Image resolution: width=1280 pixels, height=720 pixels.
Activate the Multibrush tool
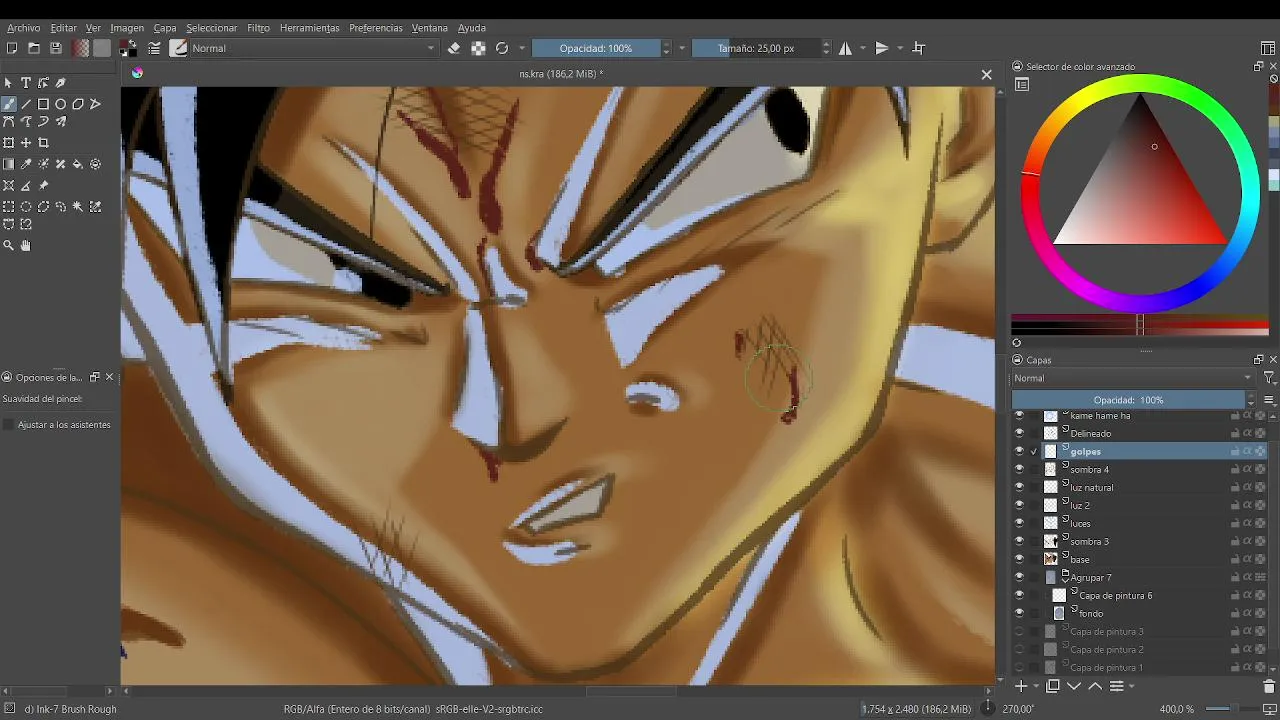(61, 122)
